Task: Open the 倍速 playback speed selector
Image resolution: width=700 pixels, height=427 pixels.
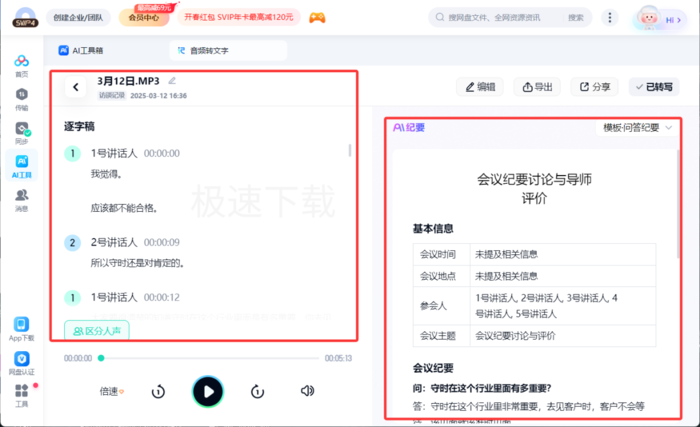Action: [x=111, y=392]
